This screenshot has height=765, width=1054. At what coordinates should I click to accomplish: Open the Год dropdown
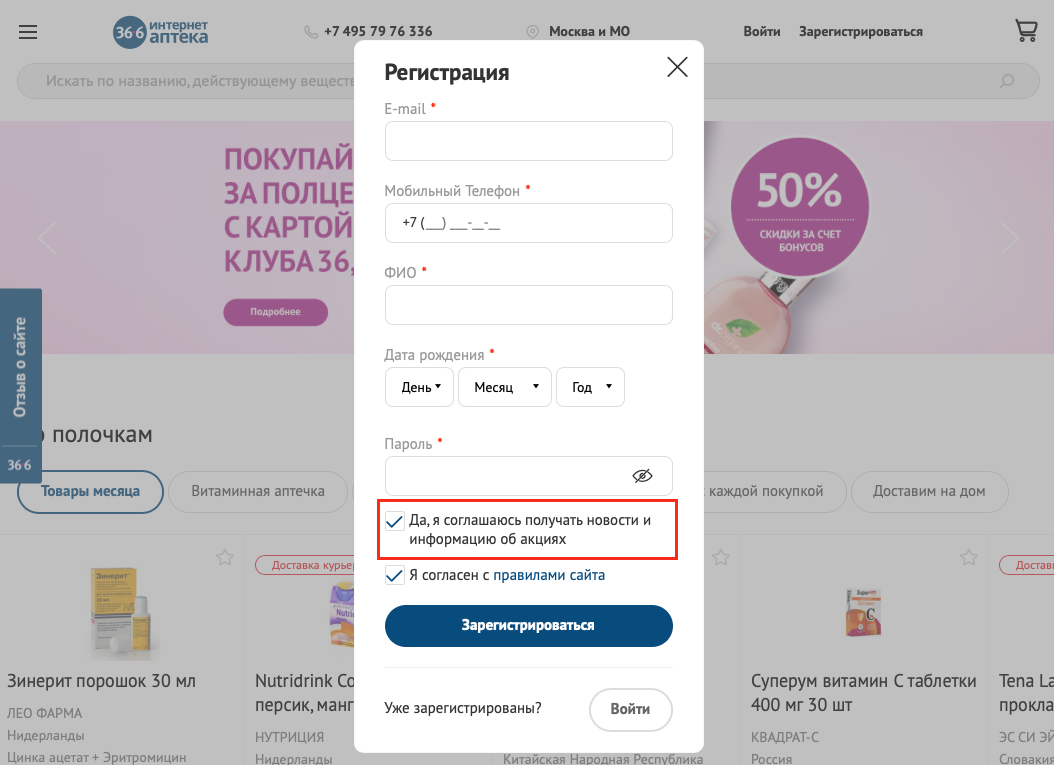coord(590,387)
